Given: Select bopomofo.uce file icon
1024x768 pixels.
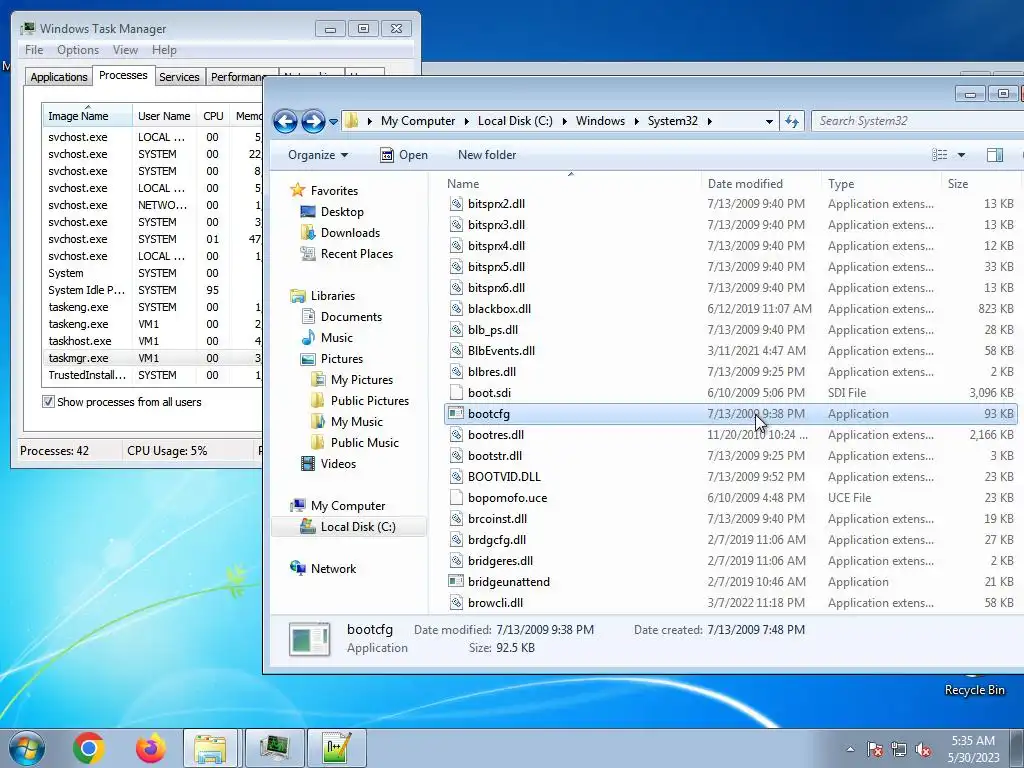Looking at the screenshot, I should point(456,498).
